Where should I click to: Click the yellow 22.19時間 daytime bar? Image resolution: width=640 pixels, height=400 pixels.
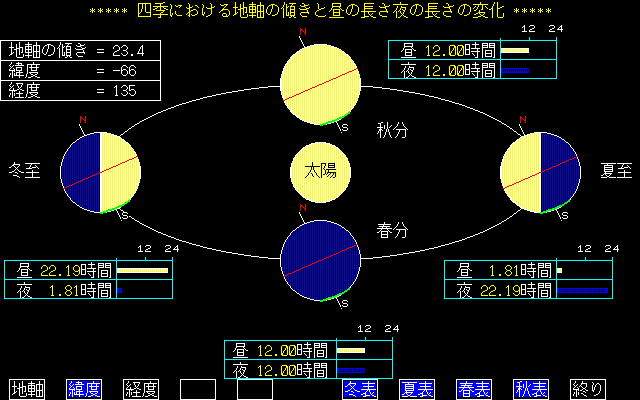pyautogui.click(x=143, y=270)
